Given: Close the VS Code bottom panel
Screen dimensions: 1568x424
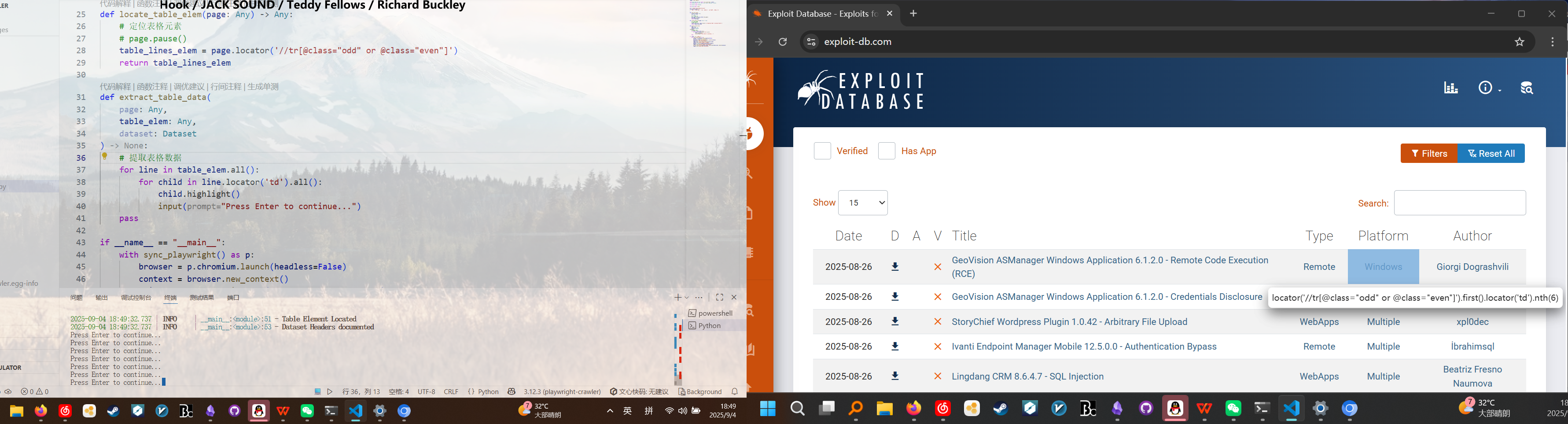Looking at the screenshot, I should [x=734, y=297].
